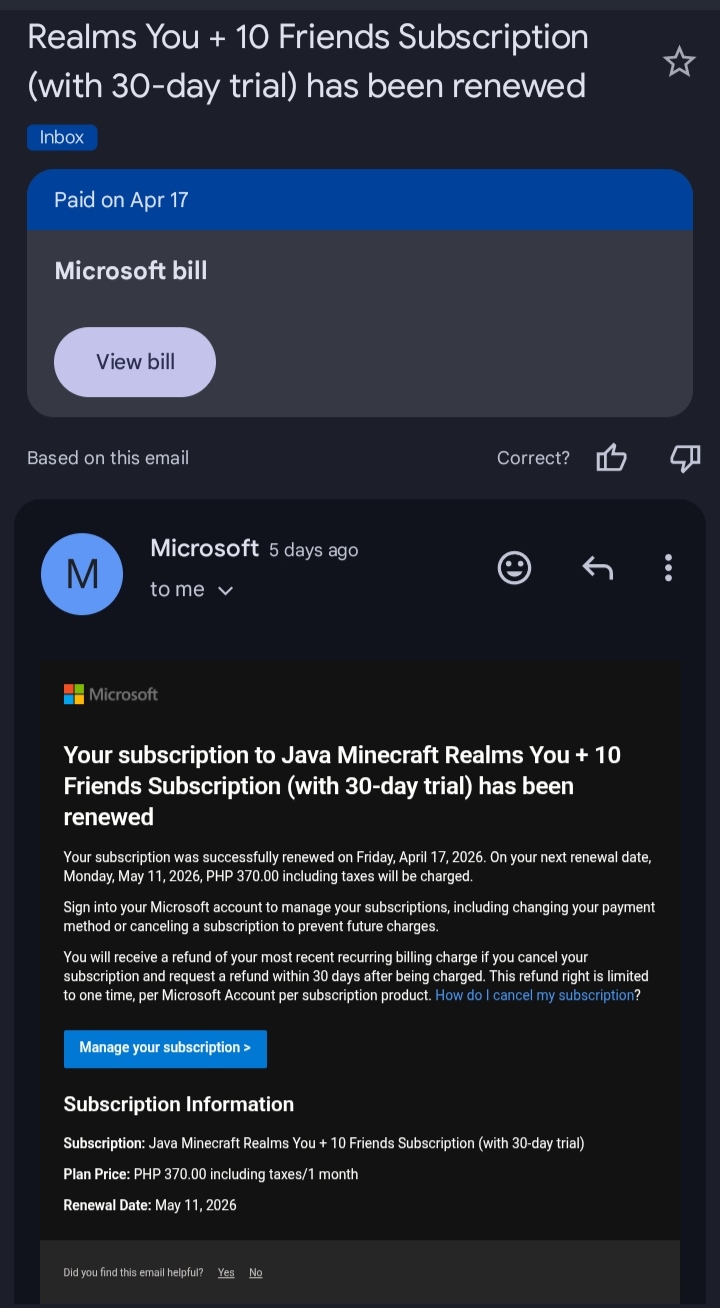This screenshot has height=1308, width=720.
Task: Tap the "Based on this email" text
Action: click(108, 458)
